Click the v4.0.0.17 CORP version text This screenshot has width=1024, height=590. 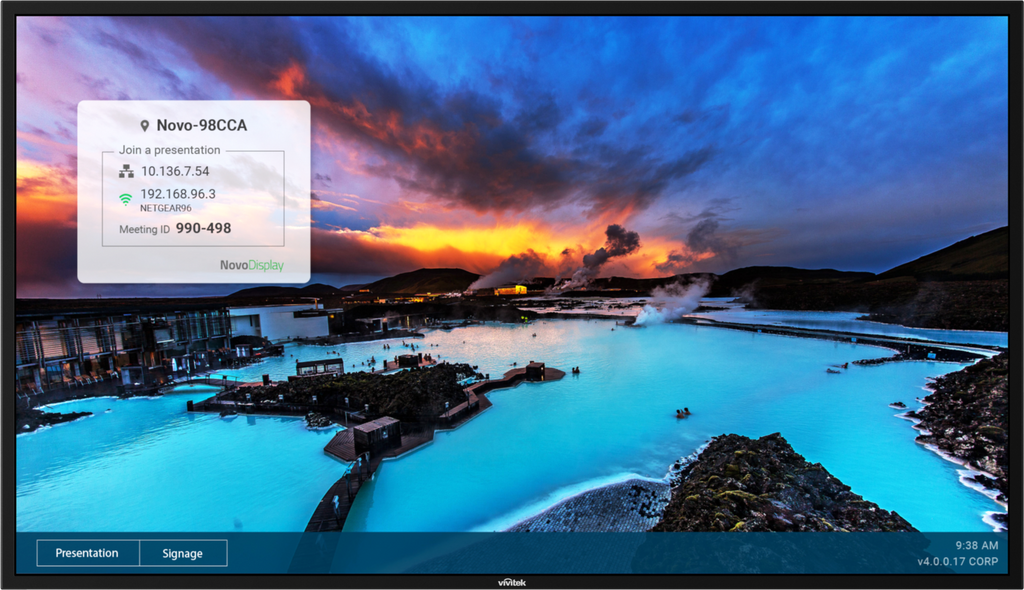click(x=957, y=561)
